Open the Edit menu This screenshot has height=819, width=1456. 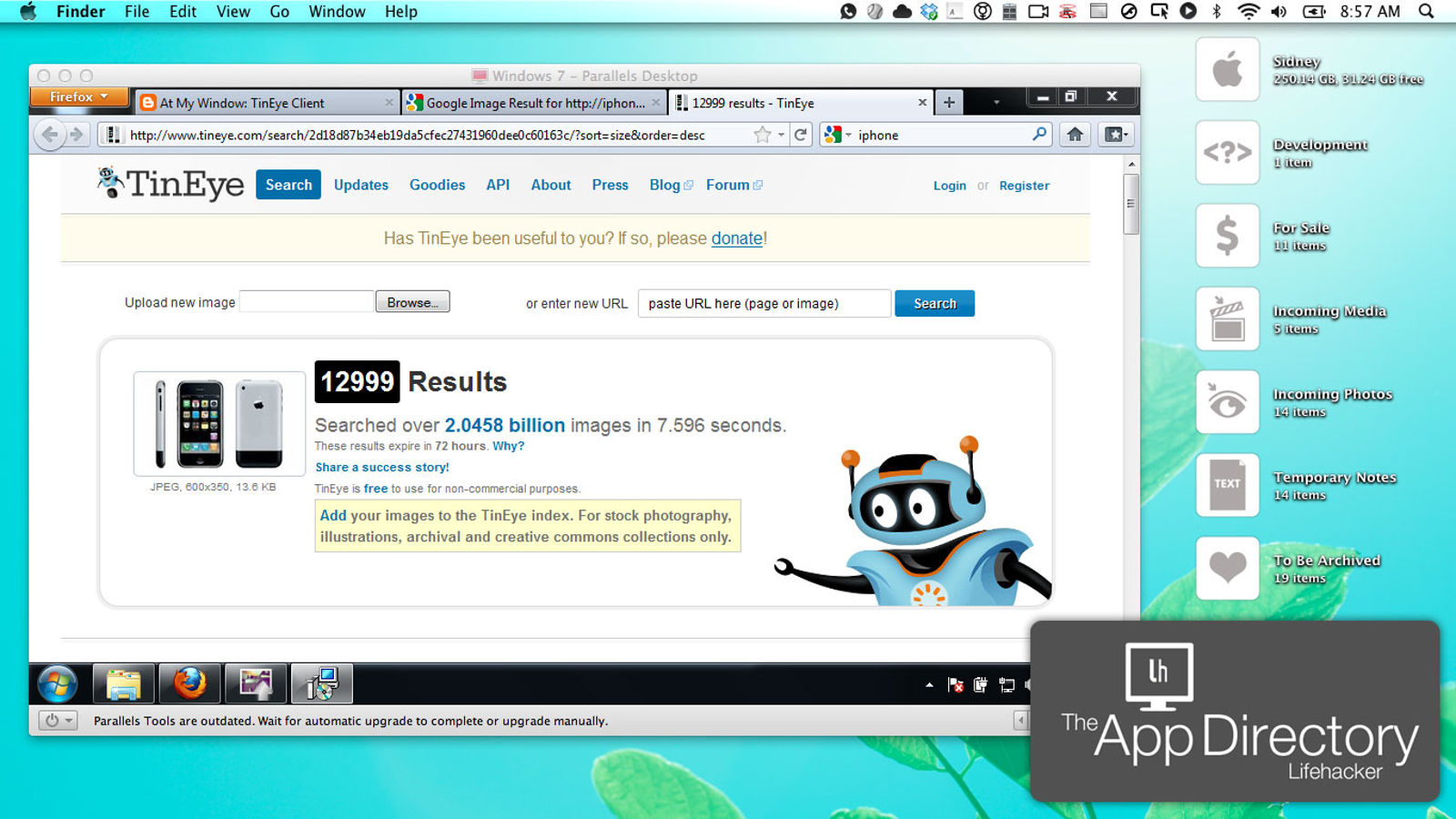pos(183,11)
